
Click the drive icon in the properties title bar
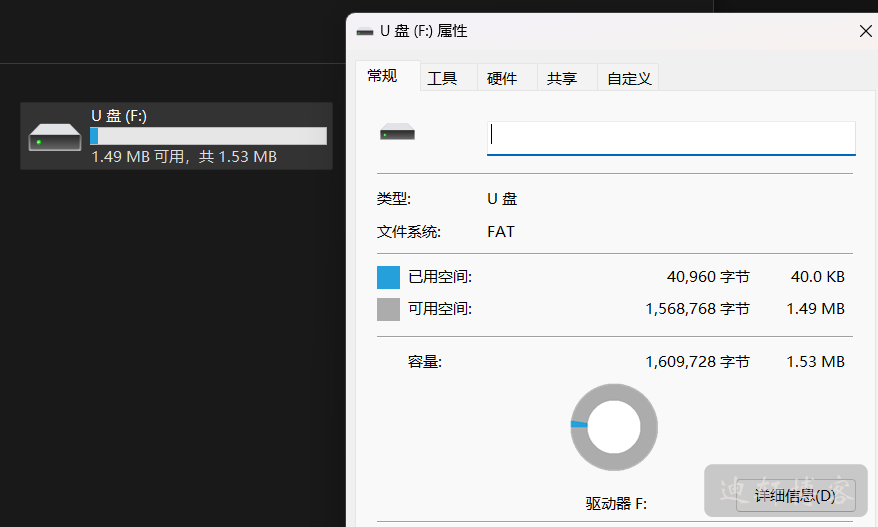click(x=365, y=32)
